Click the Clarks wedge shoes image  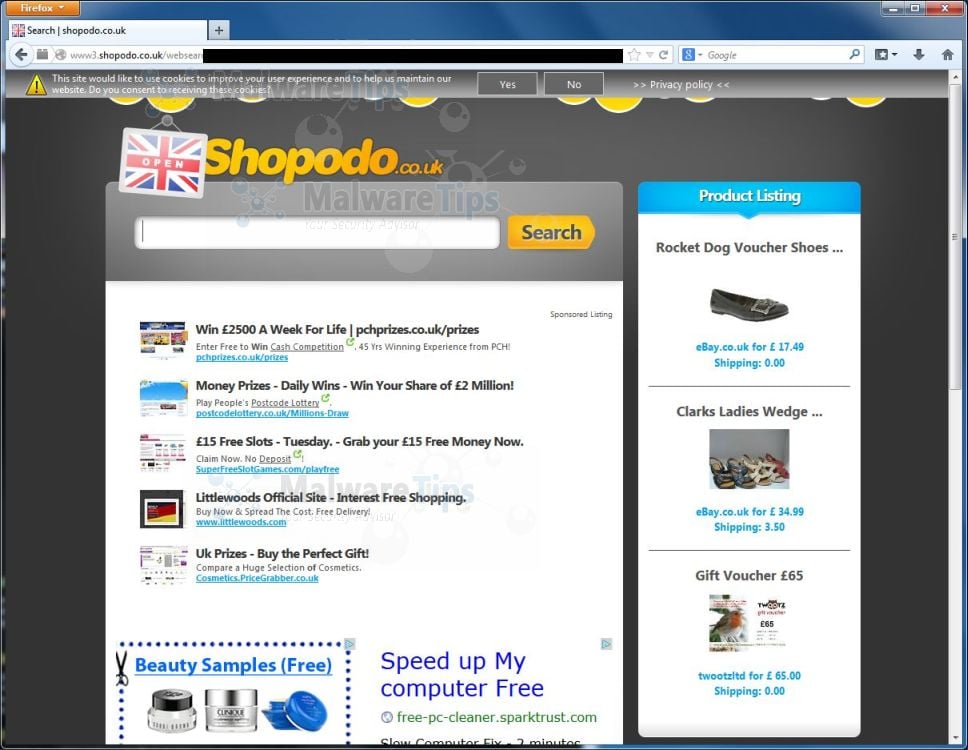point(749,459)
